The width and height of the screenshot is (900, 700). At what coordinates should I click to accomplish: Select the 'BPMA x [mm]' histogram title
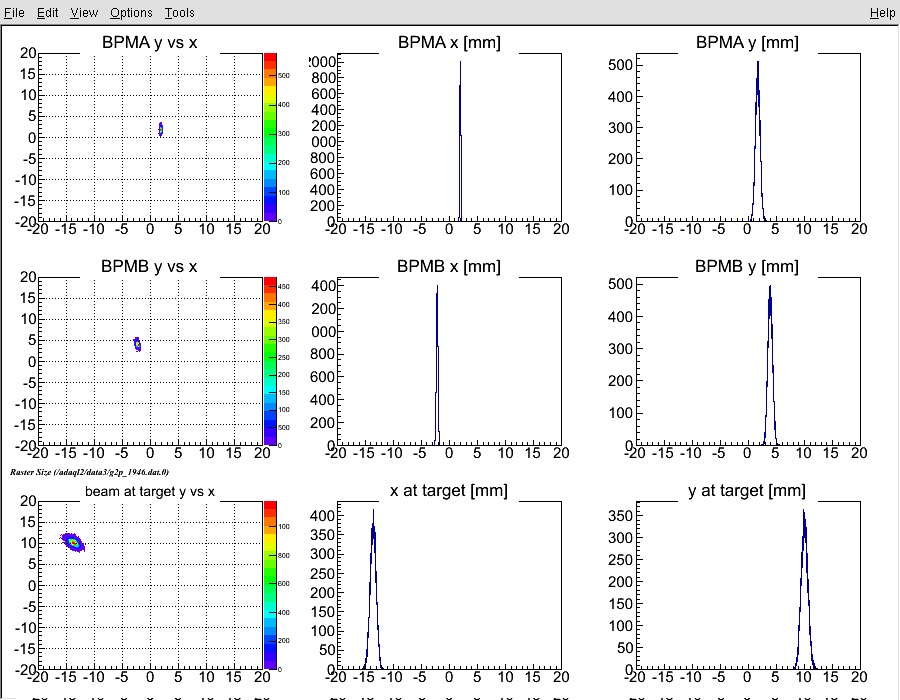click(x=449, y=42)
